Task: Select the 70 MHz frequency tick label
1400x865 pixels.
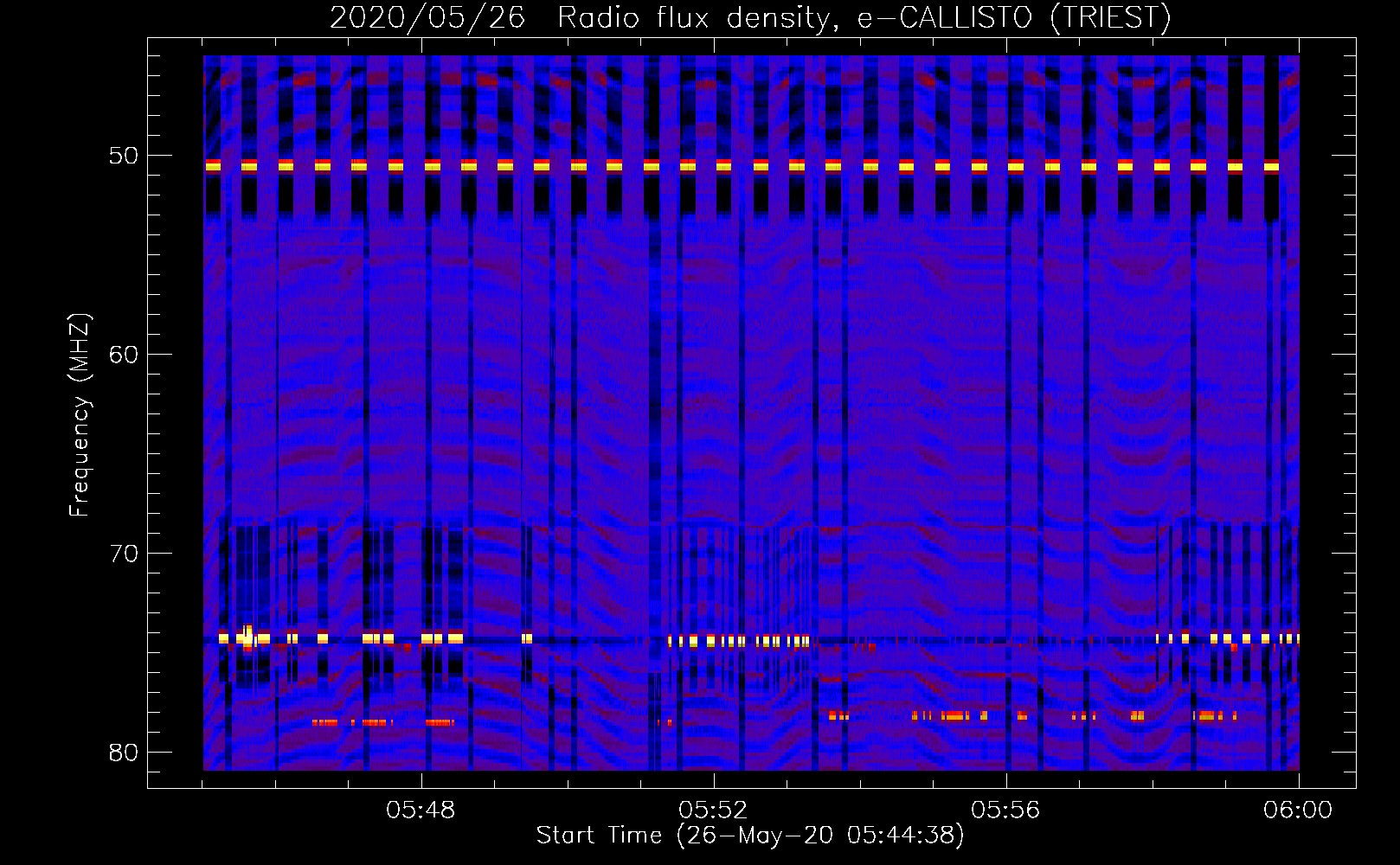Action: coord(123,554)
